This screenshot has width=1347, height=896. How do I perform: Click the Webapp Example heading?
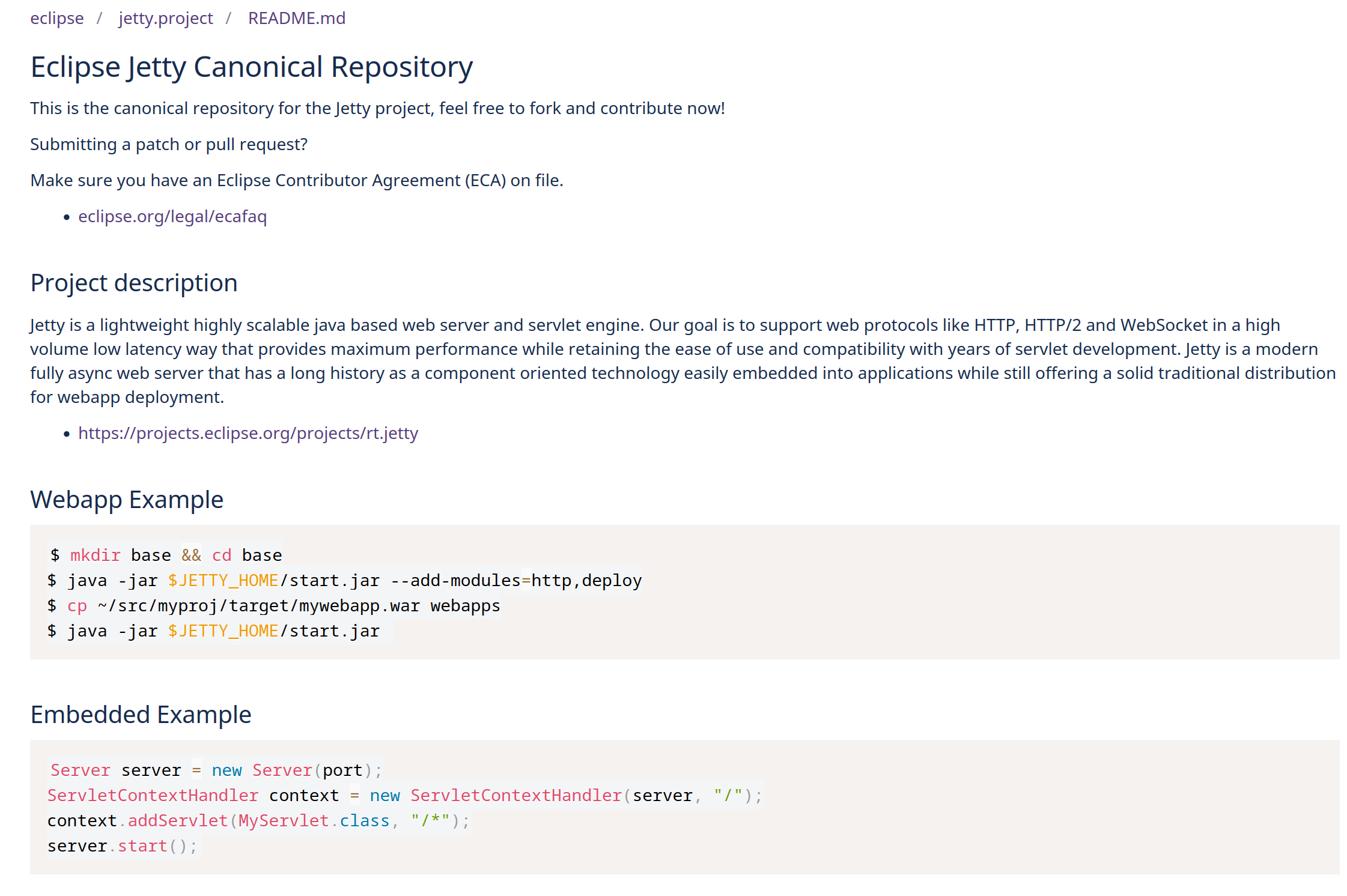(127, 500)
